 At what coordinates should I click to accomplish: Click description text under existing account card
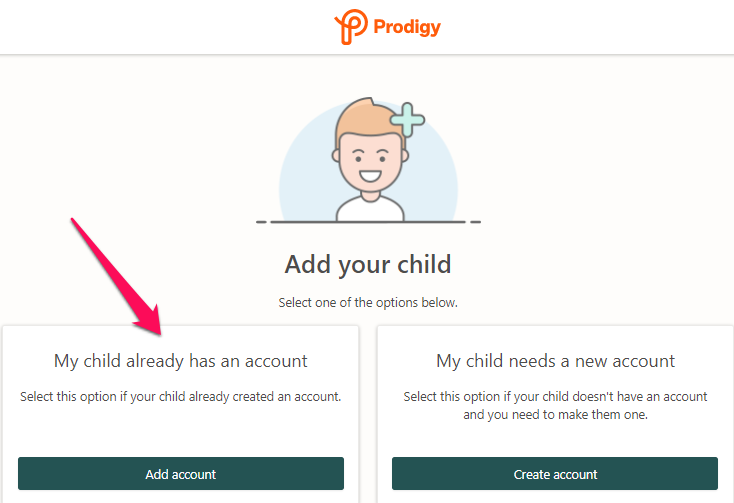[x=181, y=397]
